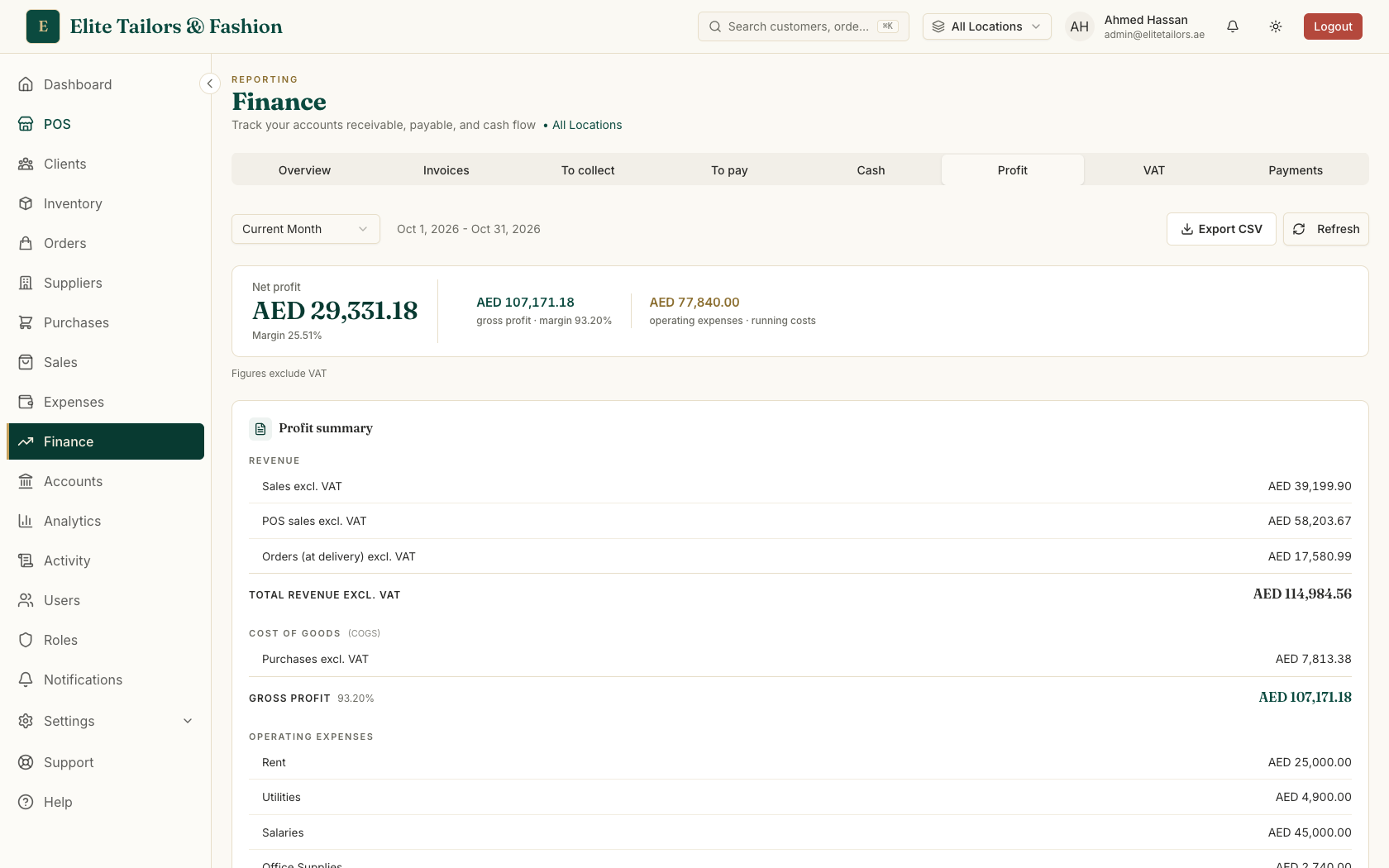Open Support lifebuoy icon

(x=26, y=762)
